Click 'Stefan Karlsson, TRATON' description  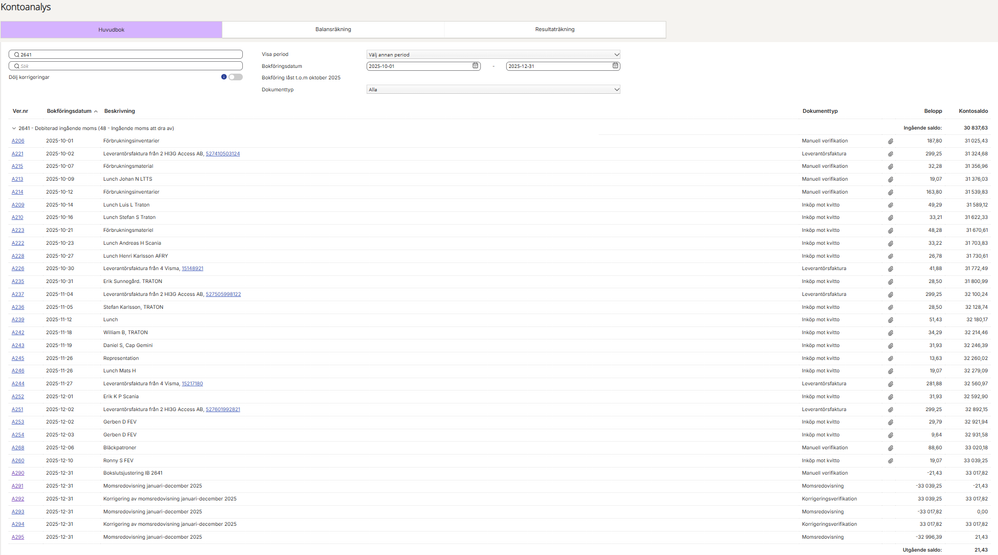tap(133, 307)
